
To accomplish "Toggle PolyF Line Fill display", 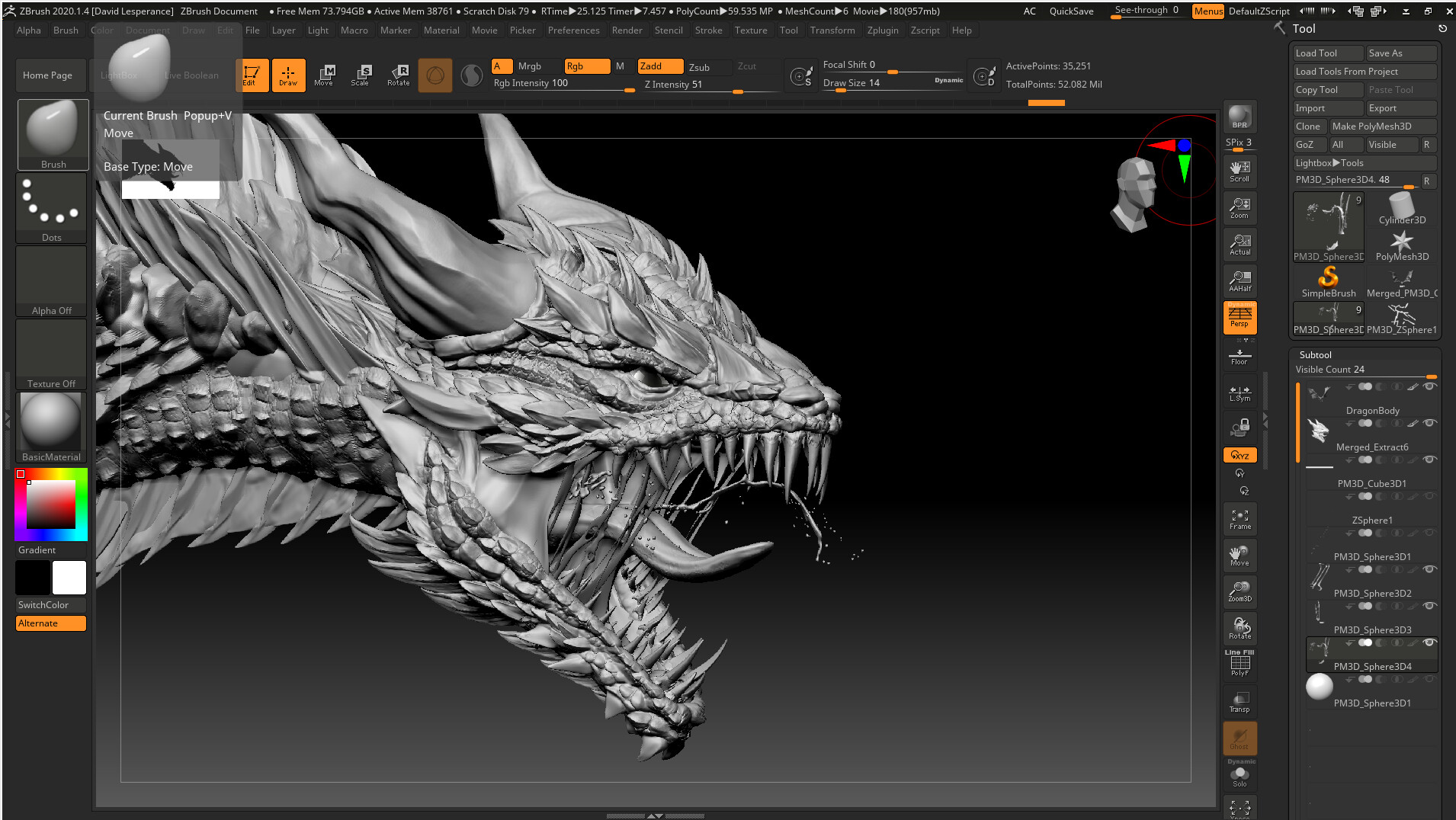I will tap(1240, 665).
